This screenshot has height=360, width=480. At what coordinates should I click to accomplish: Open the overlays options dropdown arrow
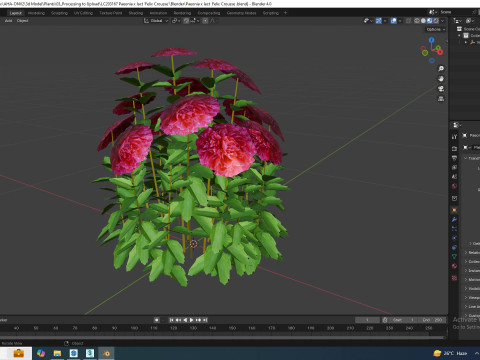tap(400, 21)
